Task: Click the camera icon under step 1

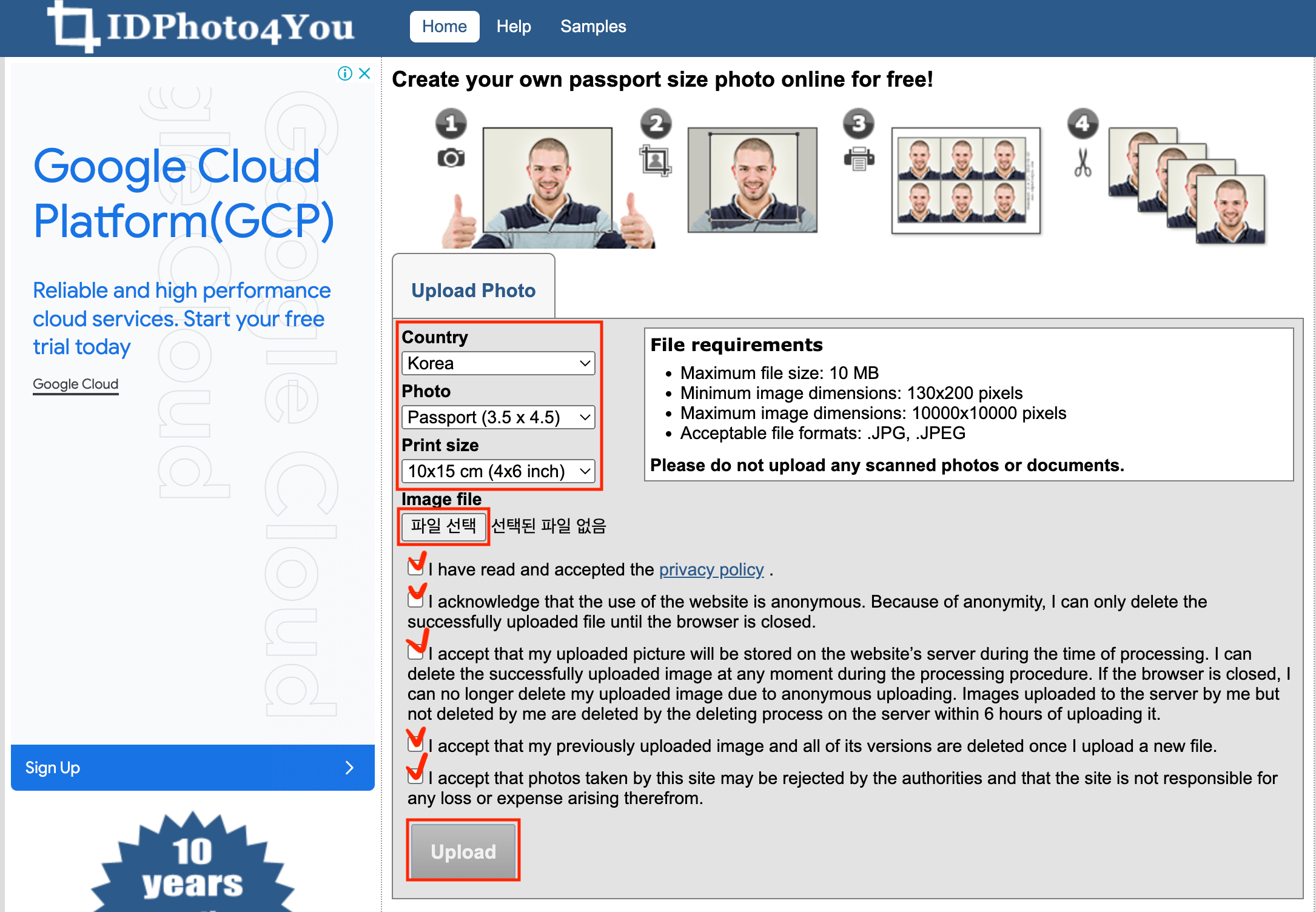Action: pyautogui.click(x=451, y=158)
